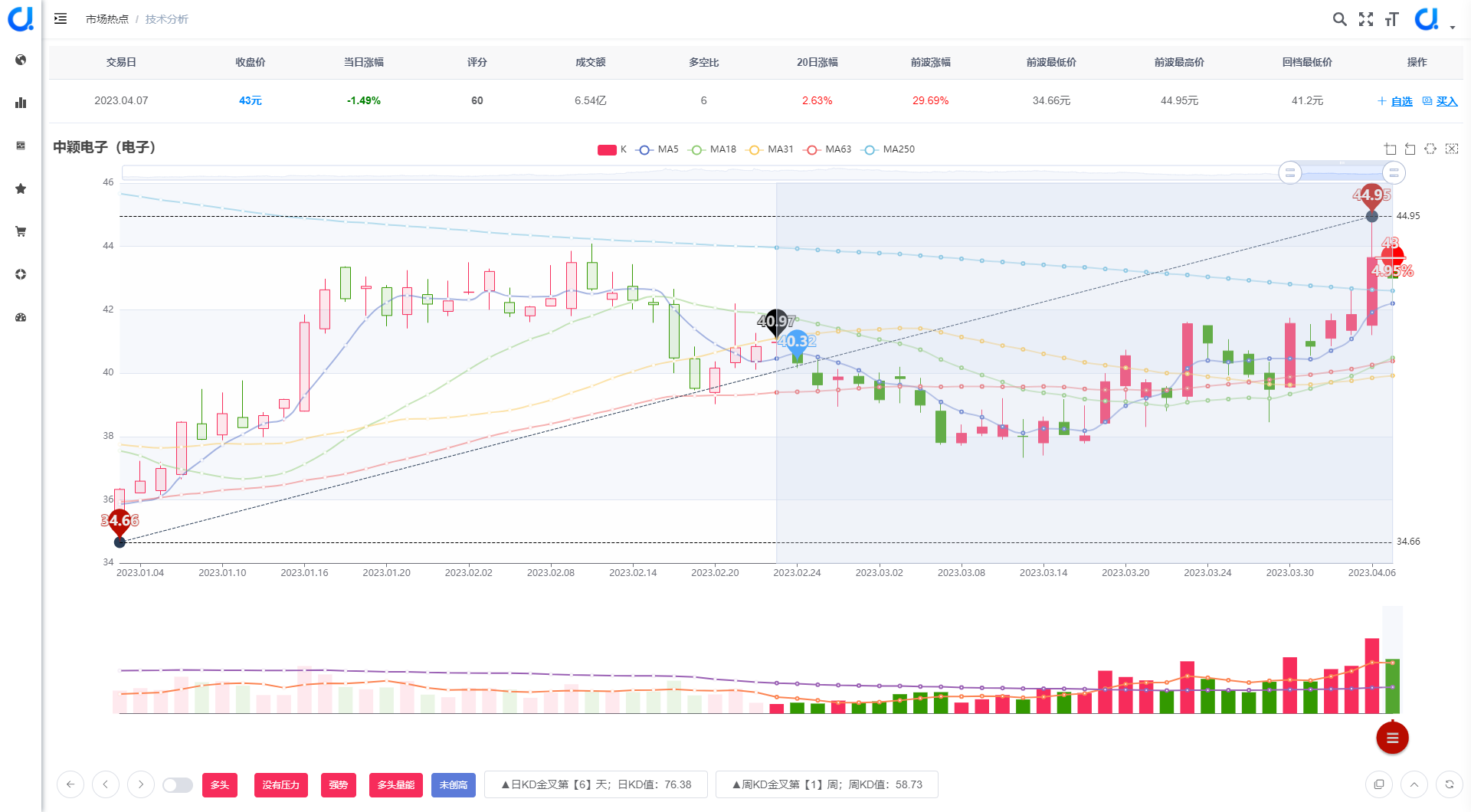
Task: Click the 评分 column header
Action: coord(477,62)
